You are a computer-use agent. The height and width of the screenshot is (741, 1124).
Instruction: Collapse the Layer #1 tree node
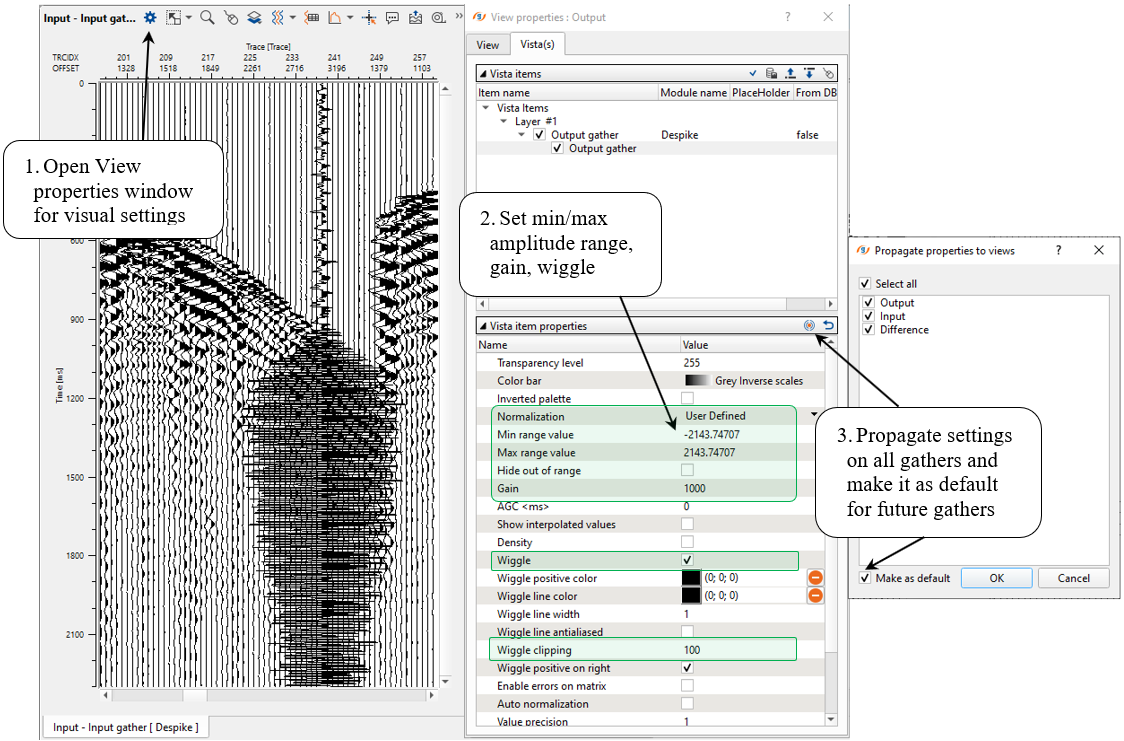pos(504,121)
